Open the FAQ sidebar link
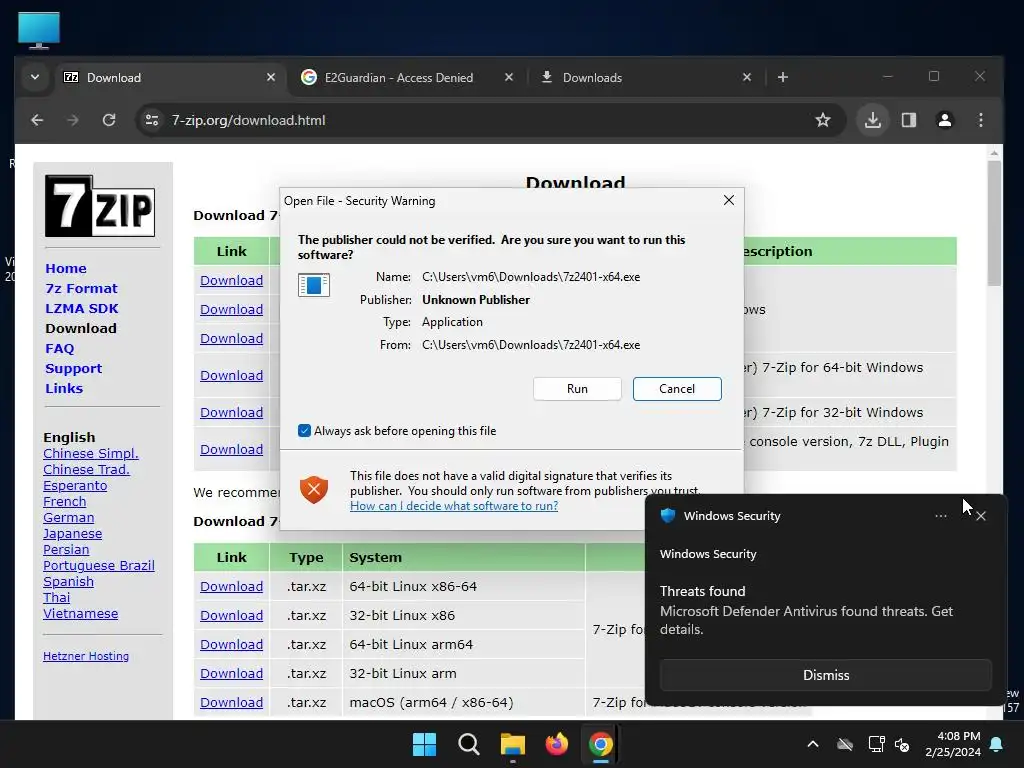This screenshot has height=768, width=1024. [x=59, y=348]
